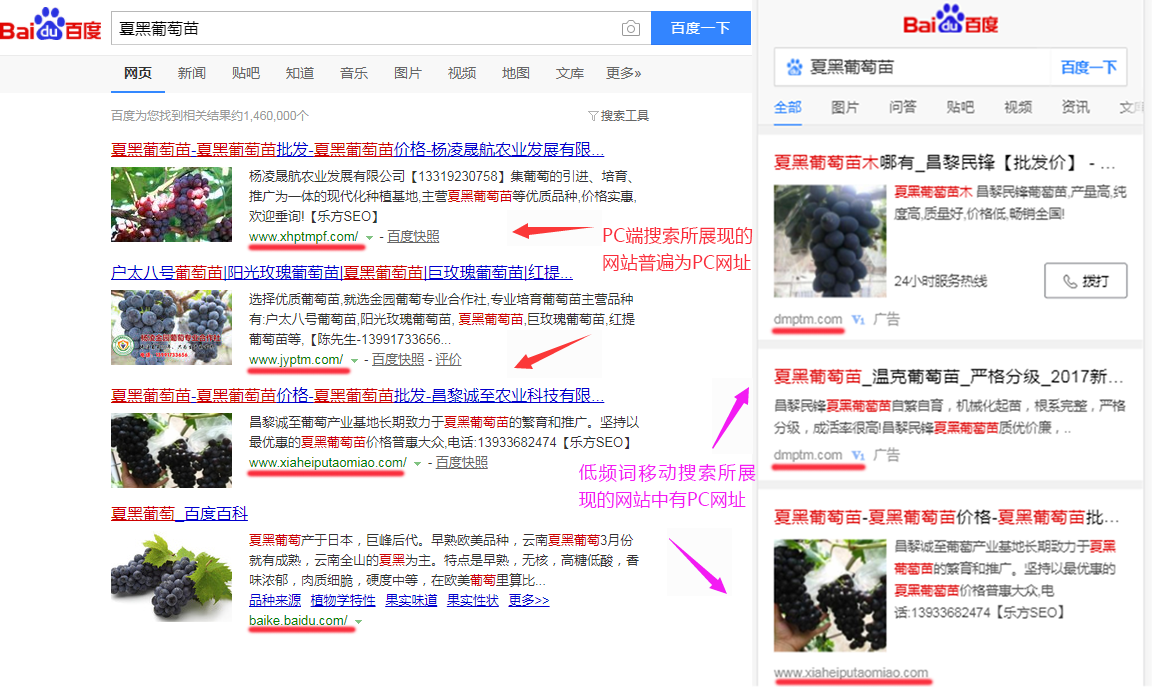Click image in mobile 昌黎诚至 result
The height and width of the screenshot is (687, 1154).
830,595
